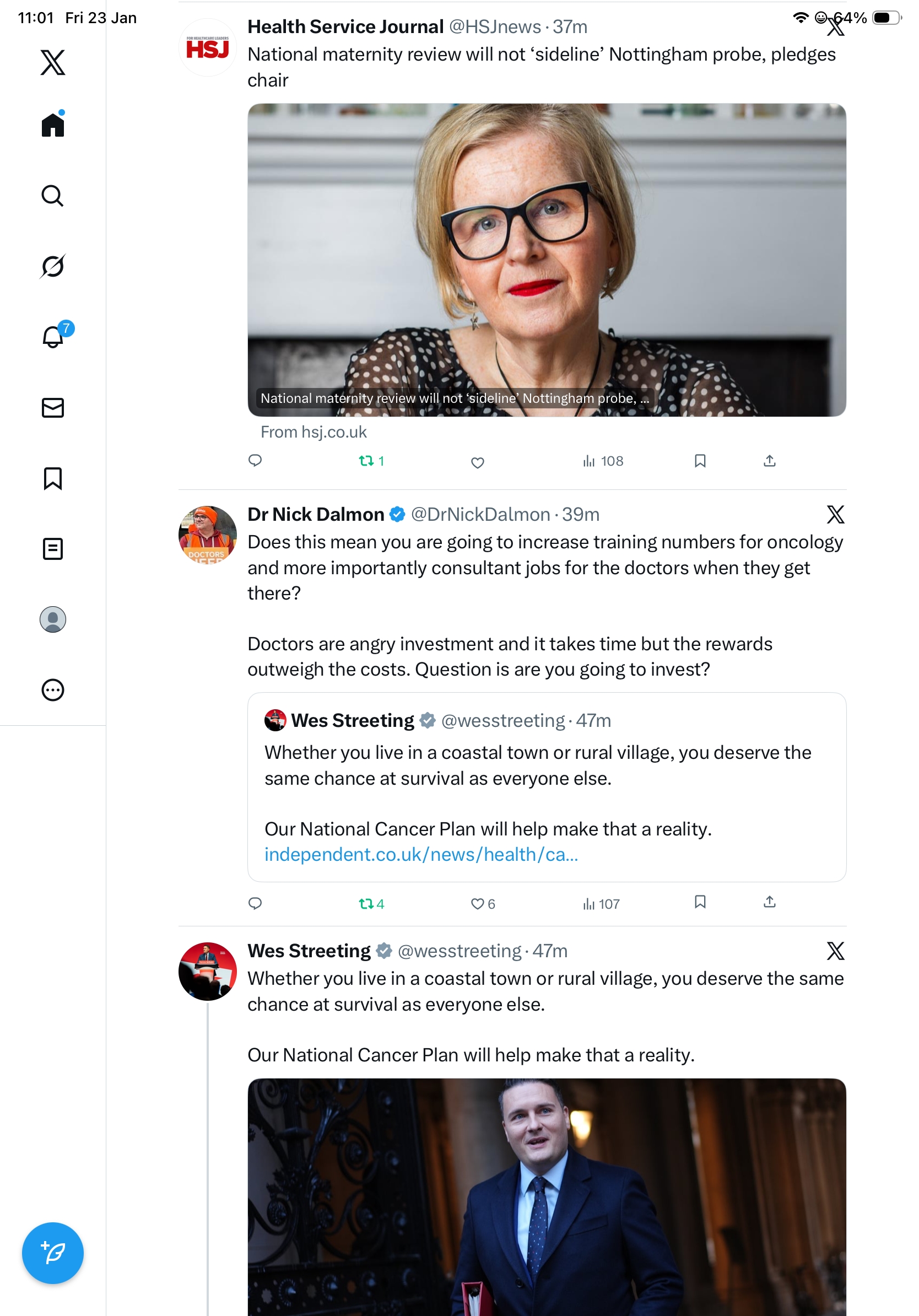
Task: Open the Grok icon in sidebar
Action: pos(52,267)
